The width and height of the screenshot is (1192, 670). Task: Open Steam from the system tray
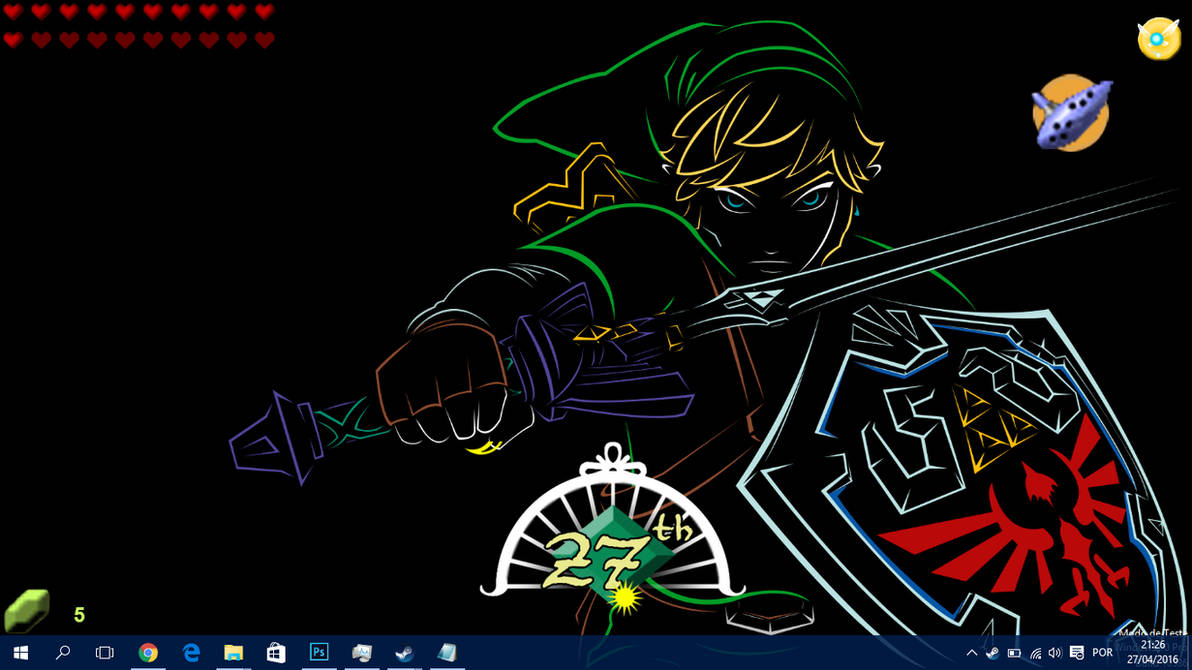pyautogui.click(x=992, y=654)
